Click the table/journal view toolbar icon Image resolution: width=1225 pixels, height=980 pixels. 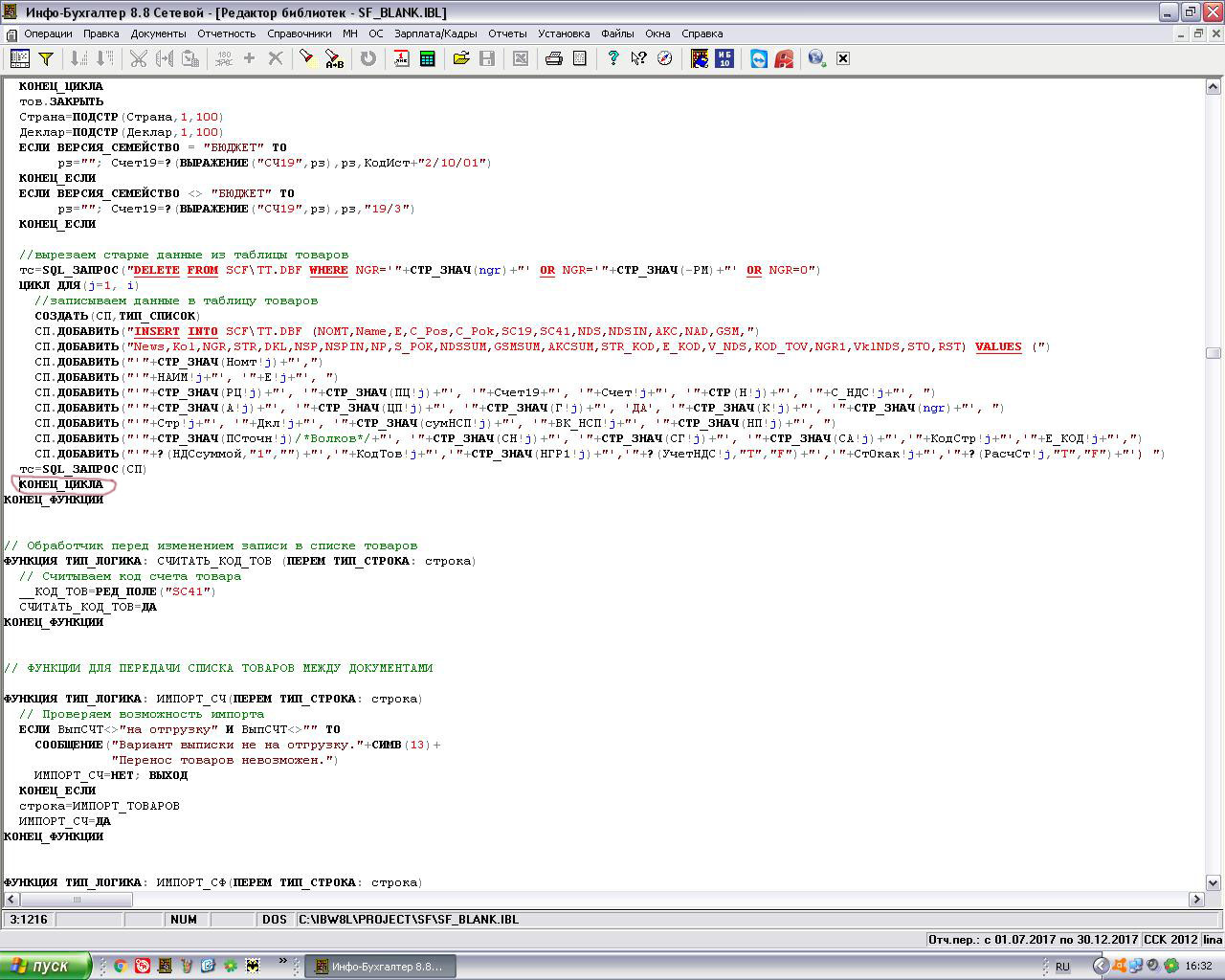click(19, 58)
